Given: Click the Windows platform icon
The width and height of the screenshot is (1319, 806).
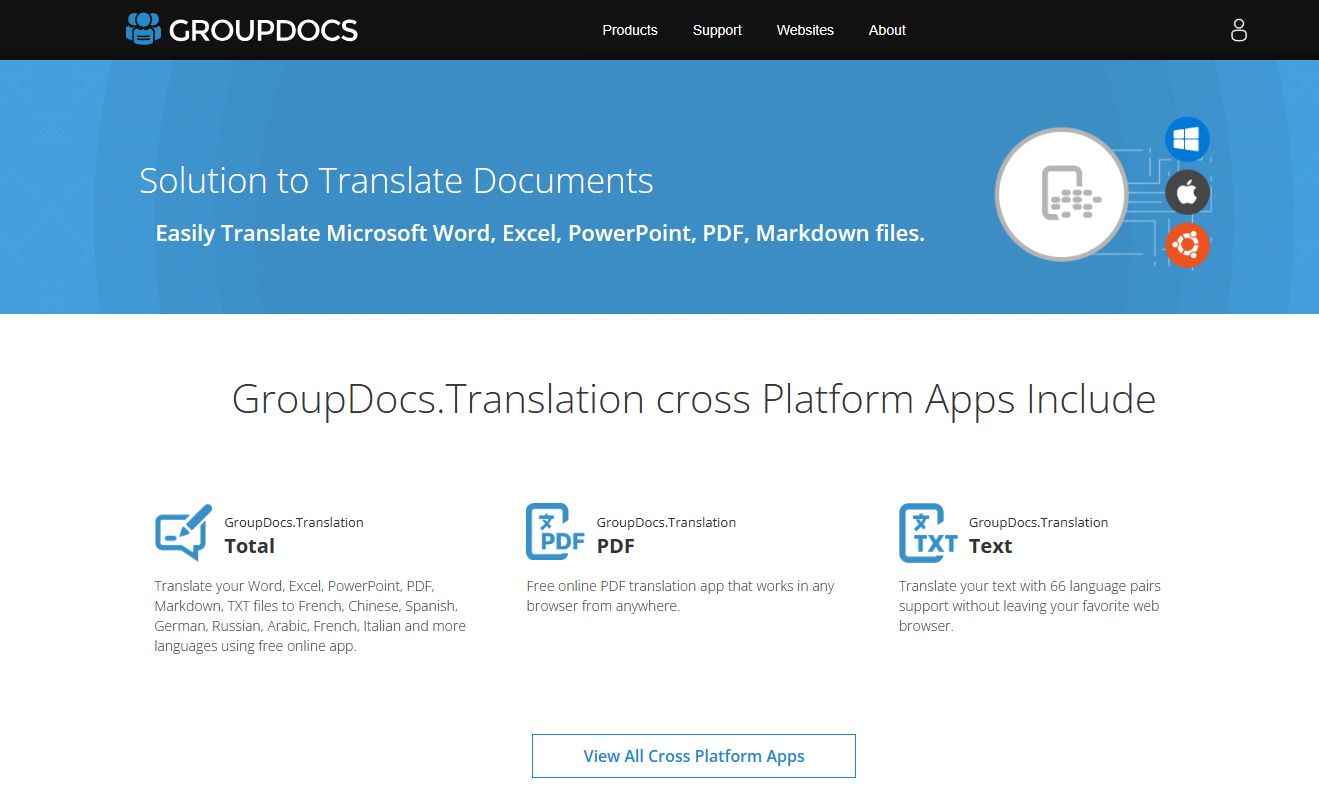Looking at the screenshot, I should coord(1187,140).
